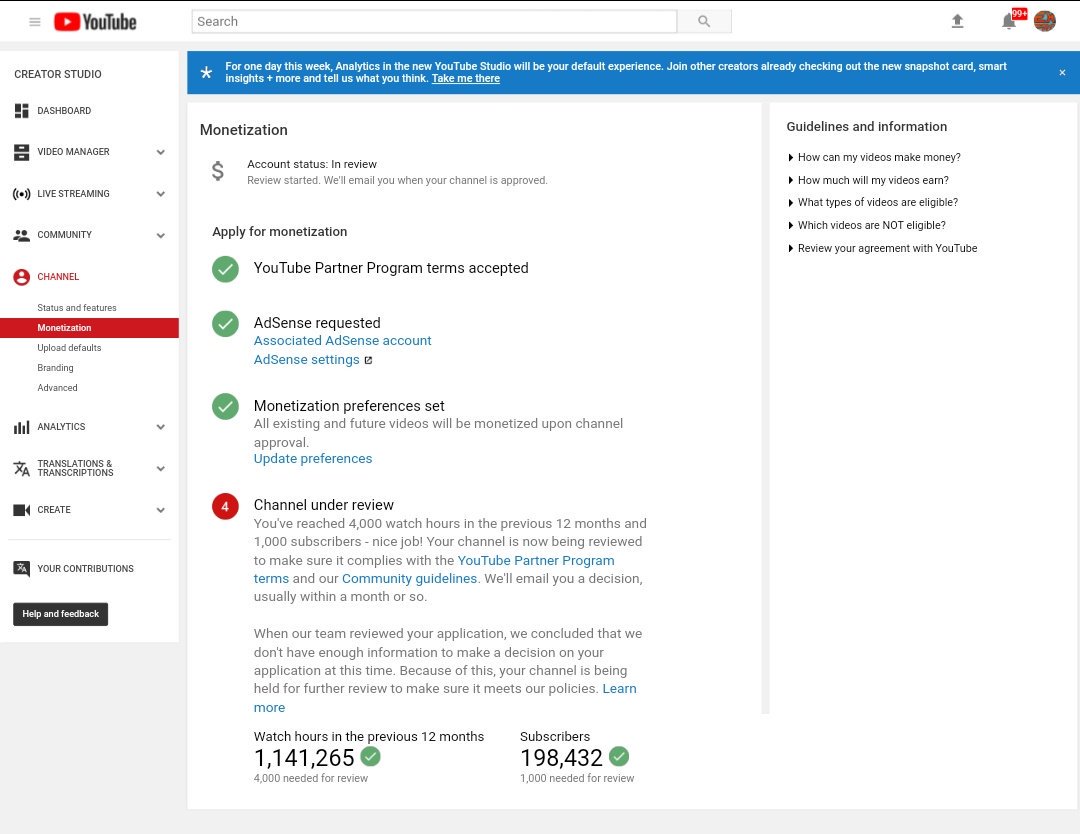Open the Community guidelines link

coord(409,578)
